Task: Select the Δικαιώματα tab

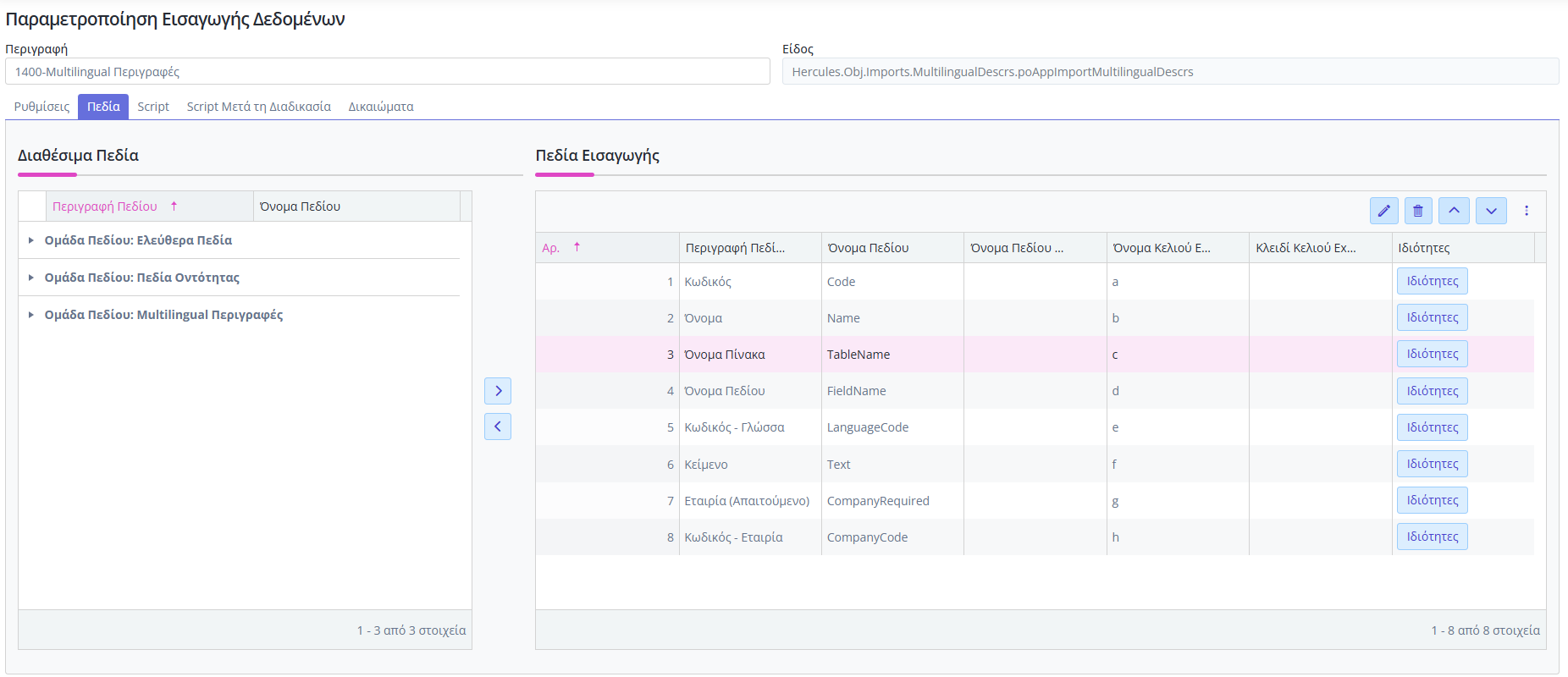Action: coord(381,107)
